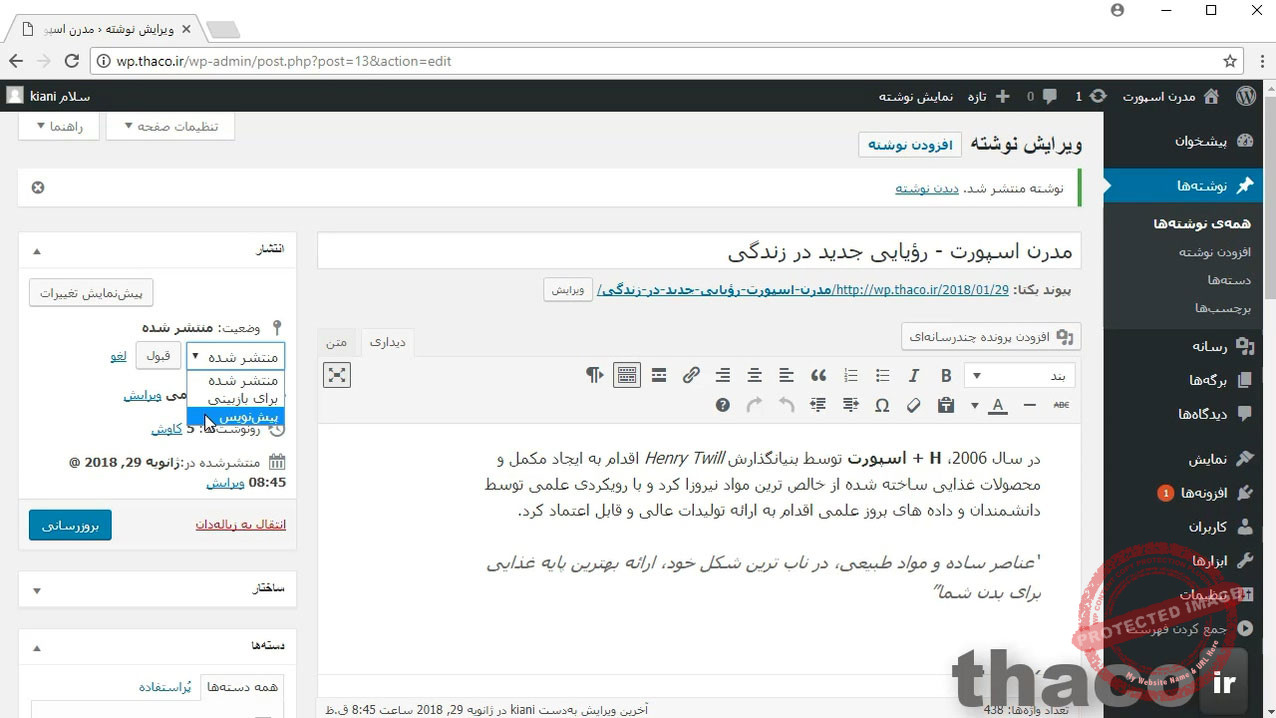Click the insert link icon

[x=691, y=376]
